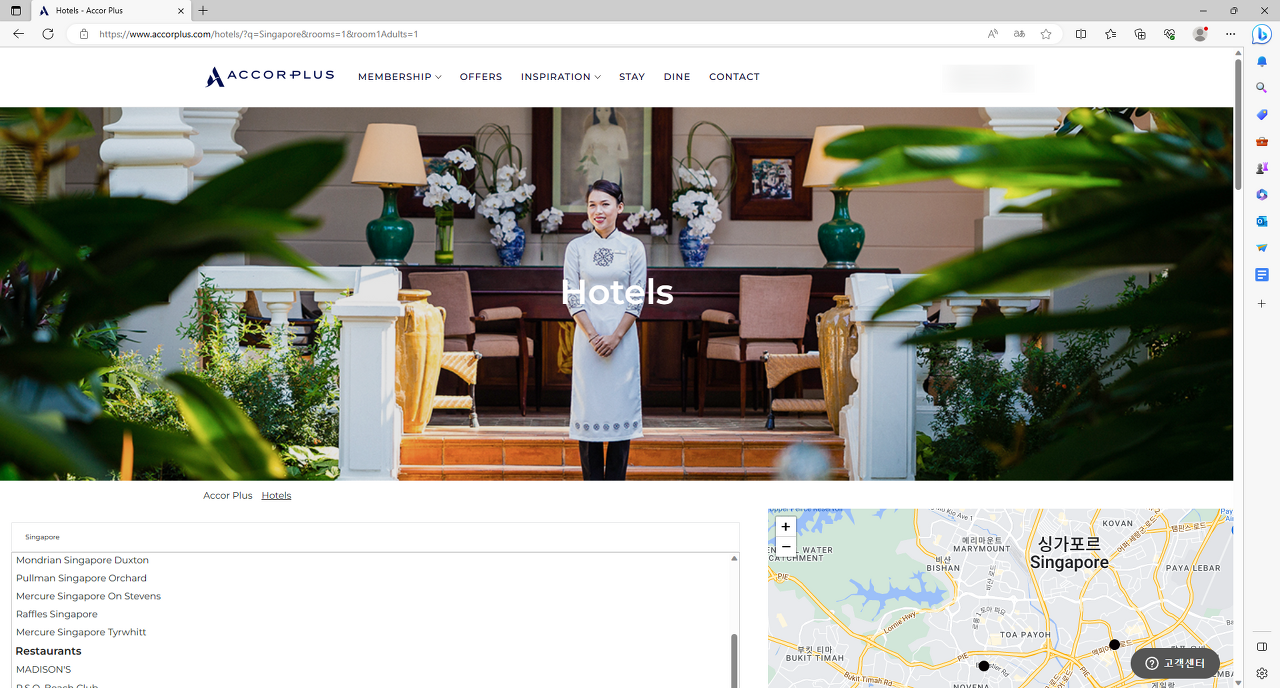Click the map marker near Toa Payoh

coord(1115,645)
